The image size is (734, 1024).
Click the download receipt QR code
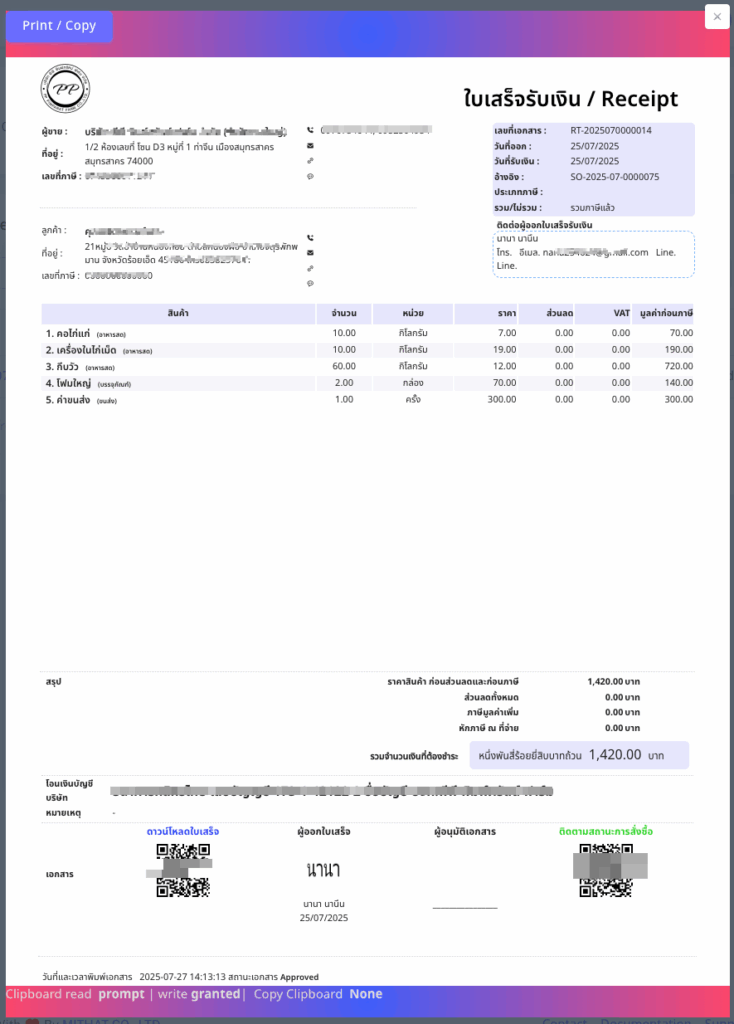183,871
